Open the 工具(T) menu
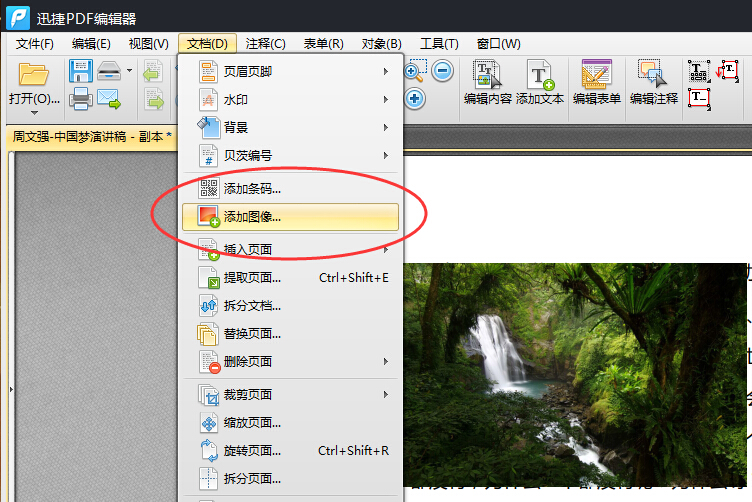The width and height of the screenshot is (752, 502). pyautogui.click(x=439, y=44)
